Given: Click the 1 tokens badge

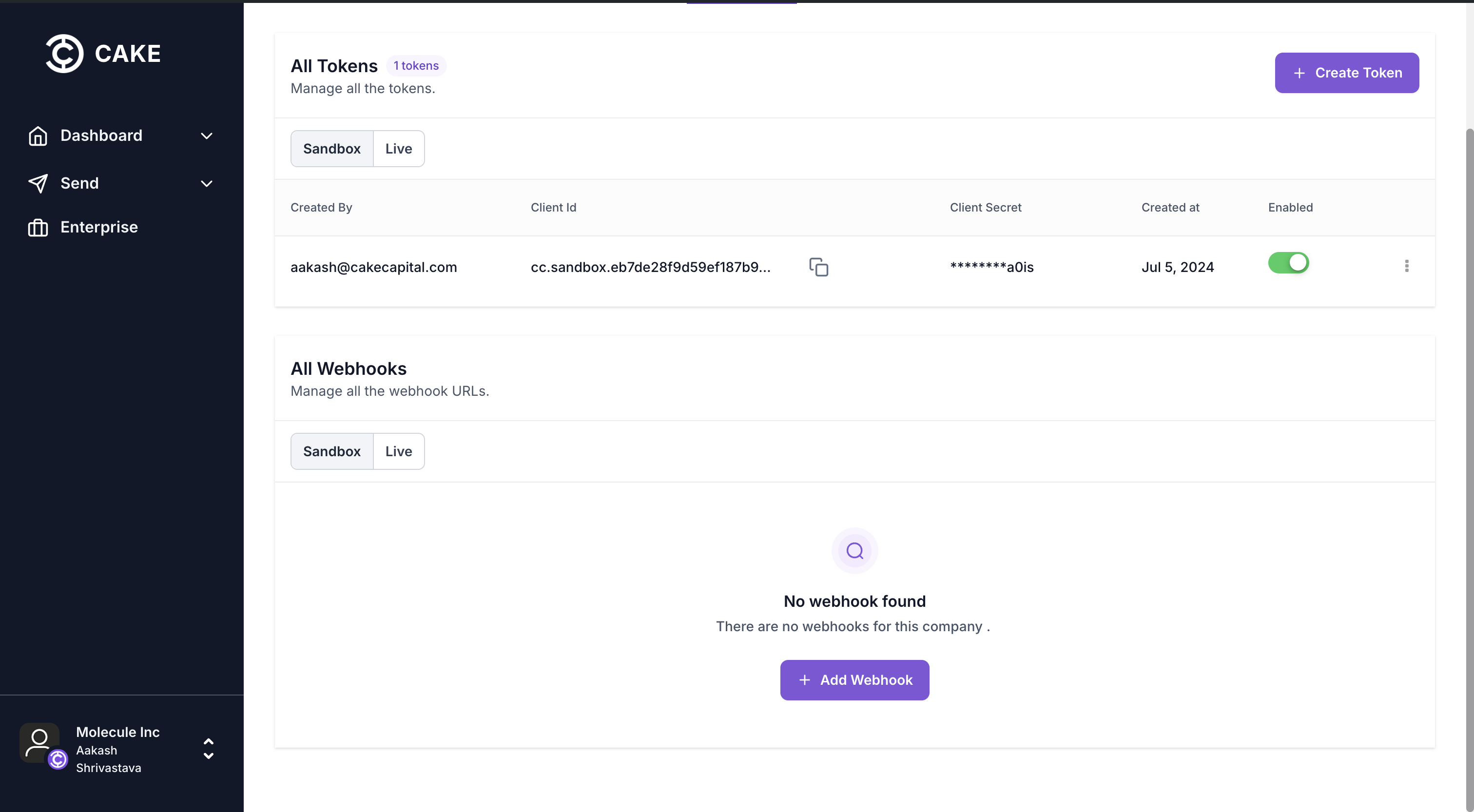Looking at the screenshot, I should click(416, 66).
